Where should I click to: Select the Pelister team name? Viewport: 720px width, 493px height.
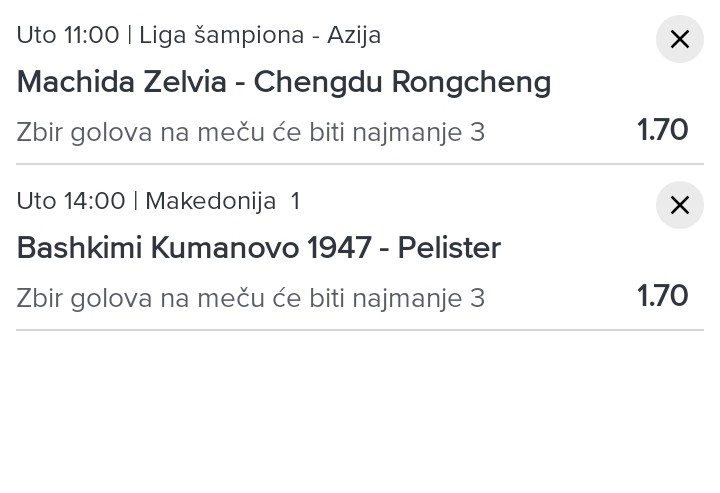pyautogui.click(x=449, y=248)
